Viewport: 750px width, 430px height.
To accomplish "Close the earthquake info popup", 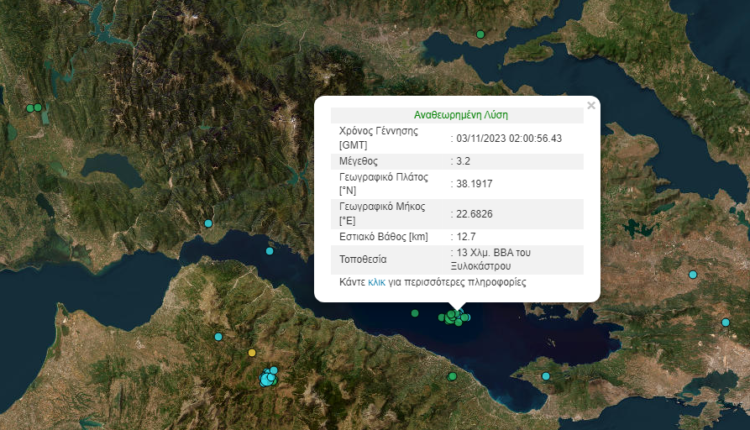I will point(590,104).
